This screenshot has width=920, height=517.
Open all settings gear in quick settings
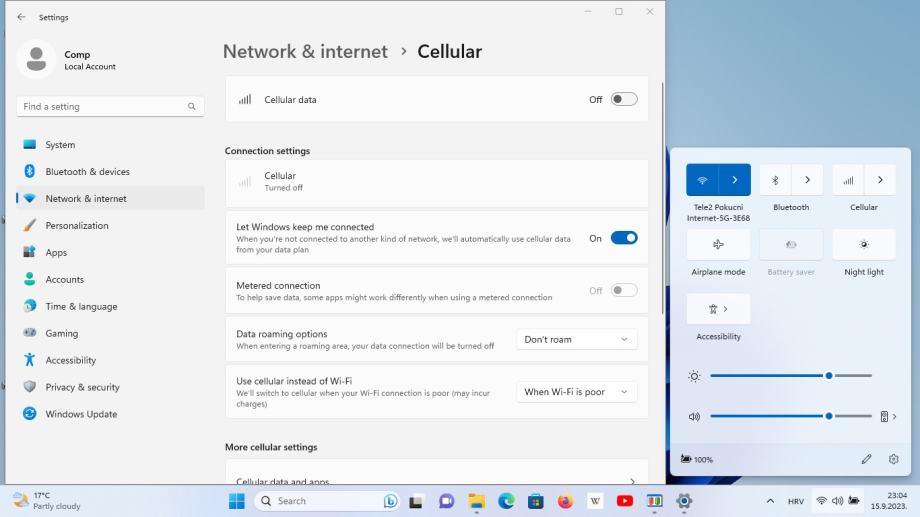[x=894, y=459]
